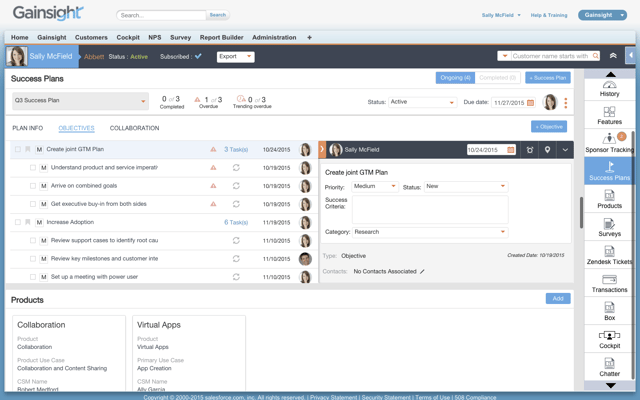Image resolution: width=640 pixels, height=400 pixels.
Task: Click the + Objective button
Action: tap(549, 127)
